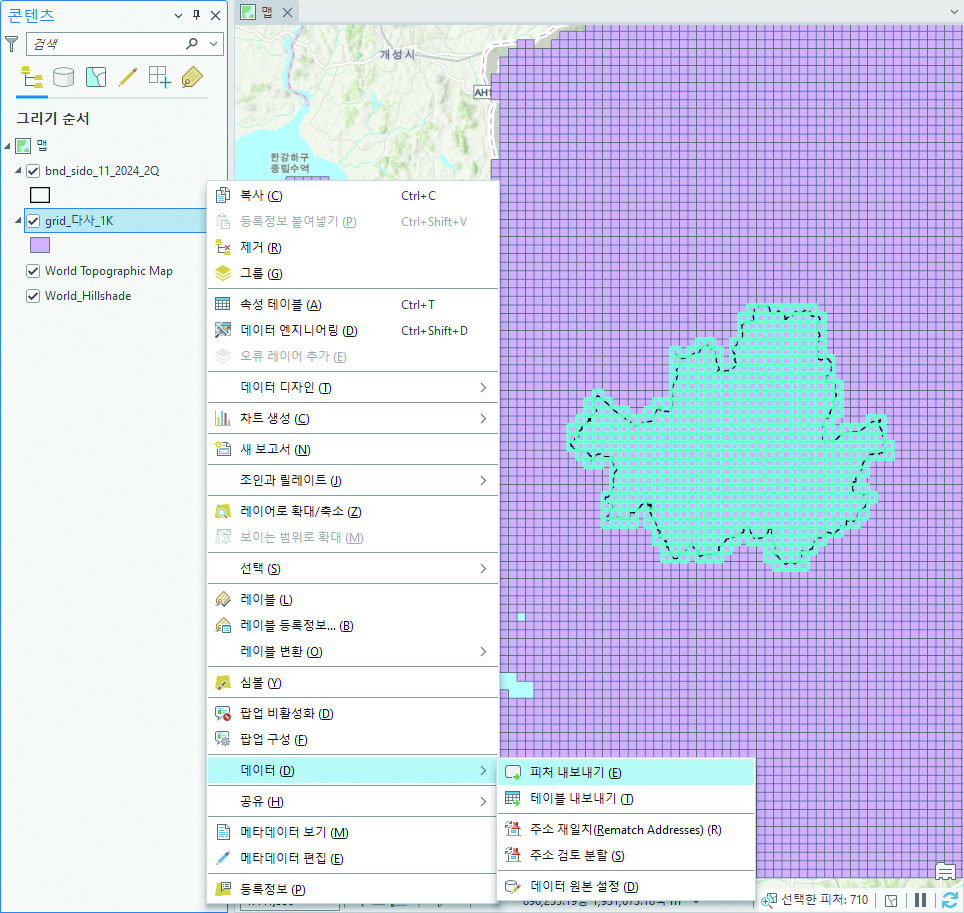
Task: Collapse the 맵 node in contents tree
Action: (9, 146)
